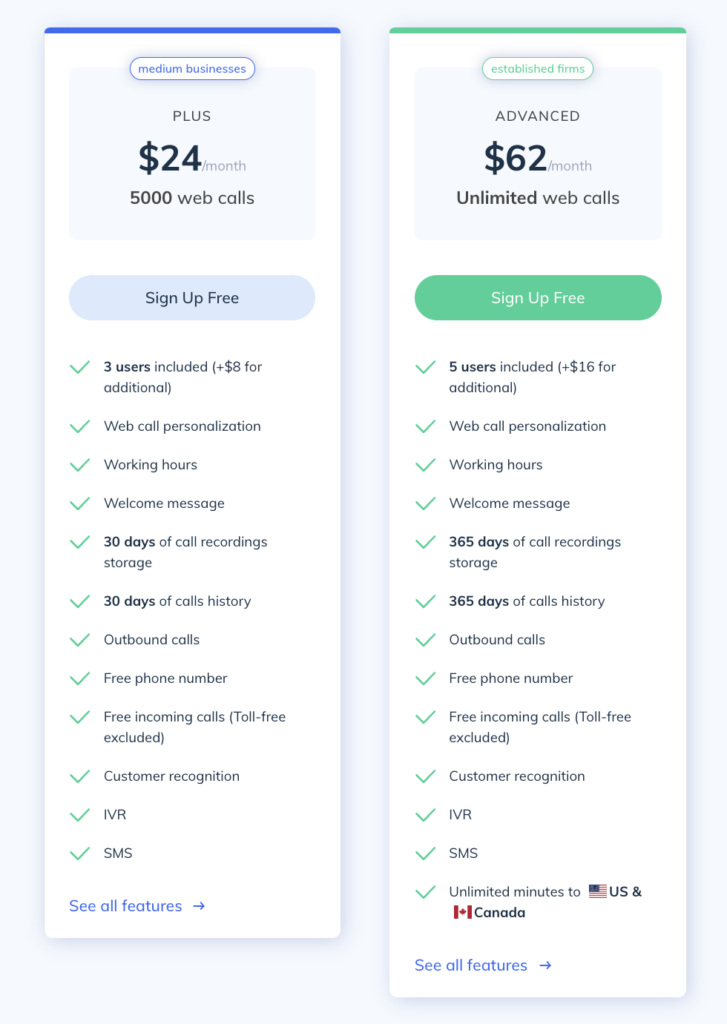Click the checkmark beside Advanced Free phone number
The height and width of the screenshot is (1024, 727).
point(425,678)
